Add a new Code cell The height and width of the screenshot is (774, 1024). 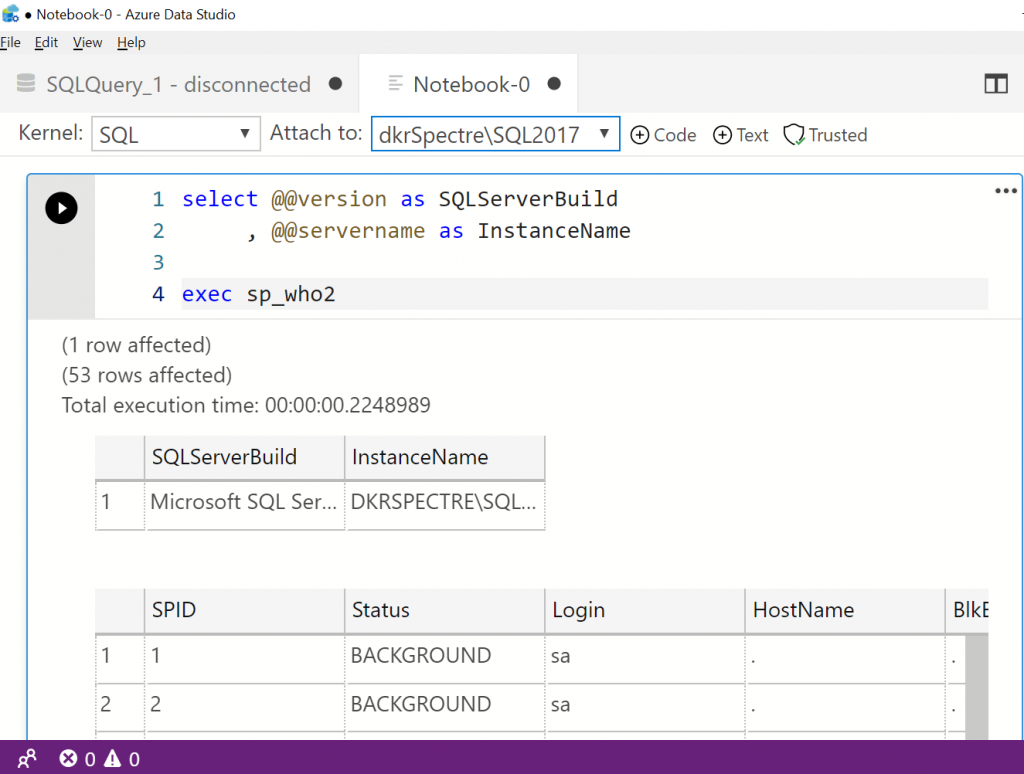[663, 135]
